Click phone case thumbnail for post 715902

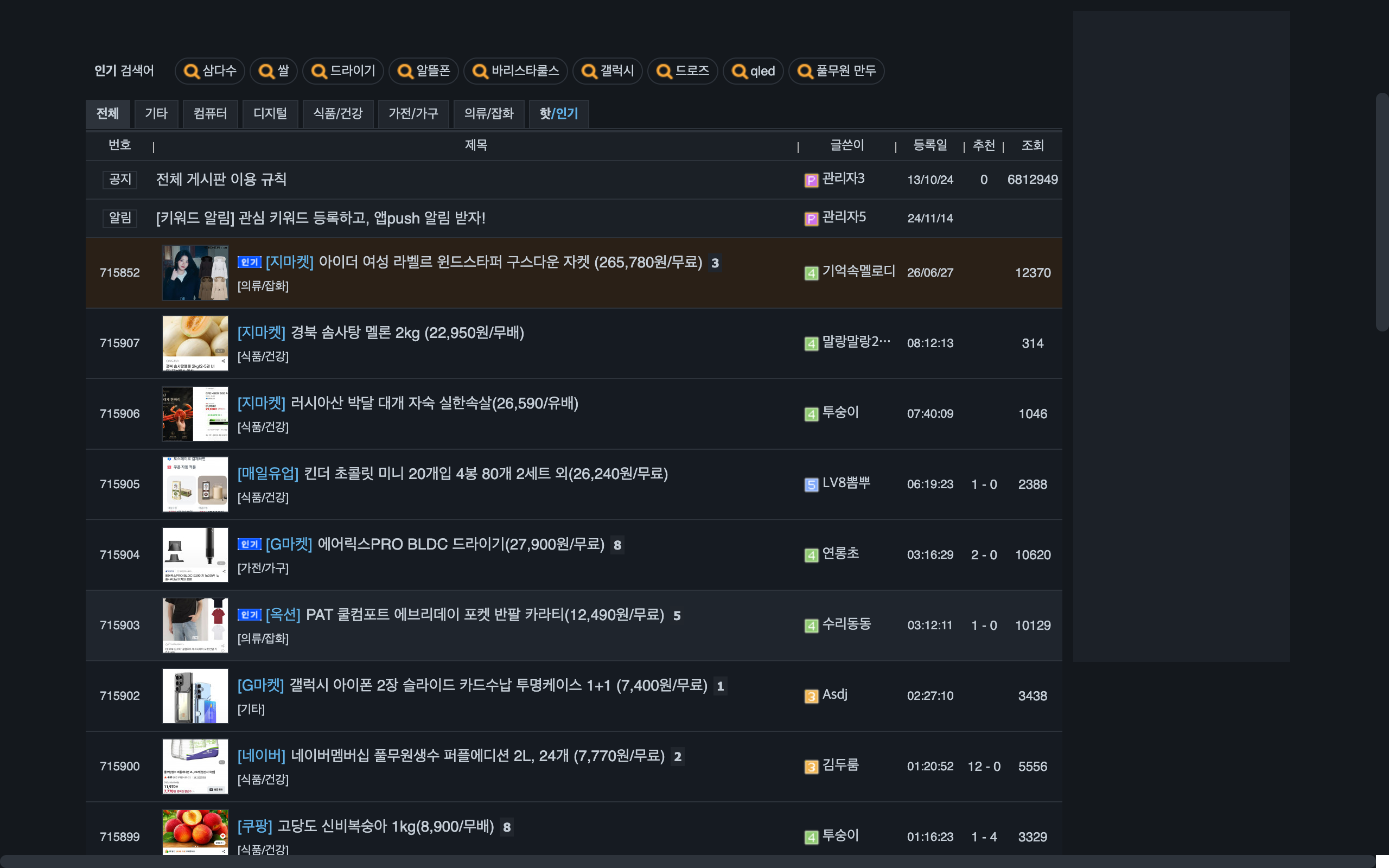coord(195,697)
